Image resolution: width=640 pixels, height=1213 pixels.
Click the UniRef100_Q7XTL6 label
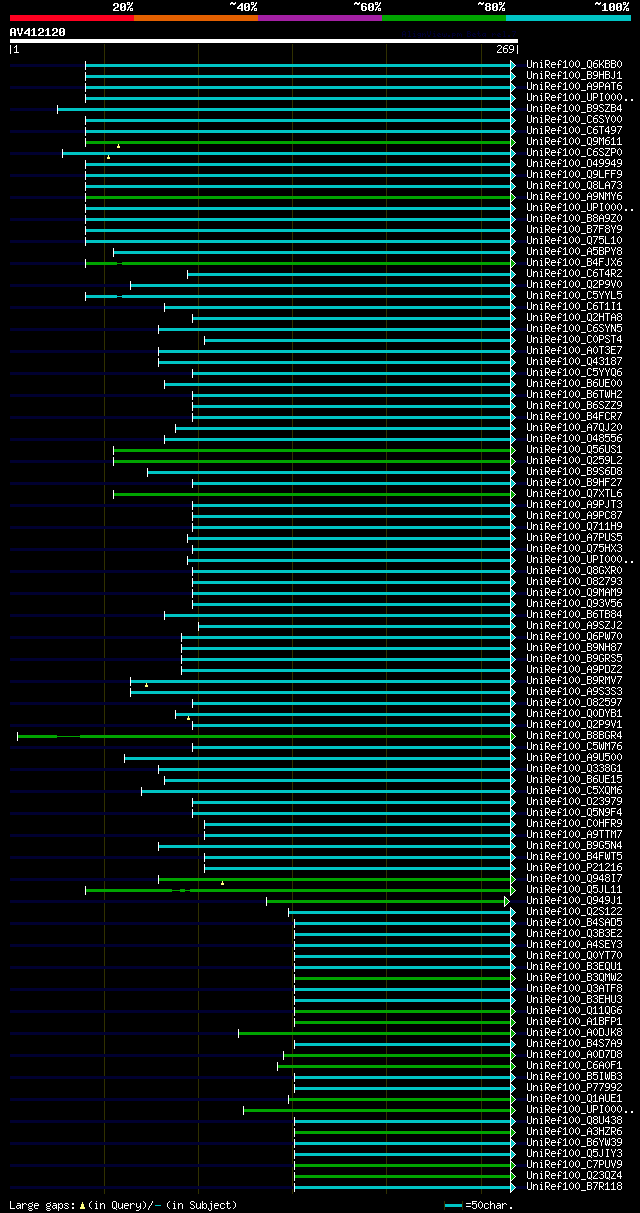tap(574, 493)
